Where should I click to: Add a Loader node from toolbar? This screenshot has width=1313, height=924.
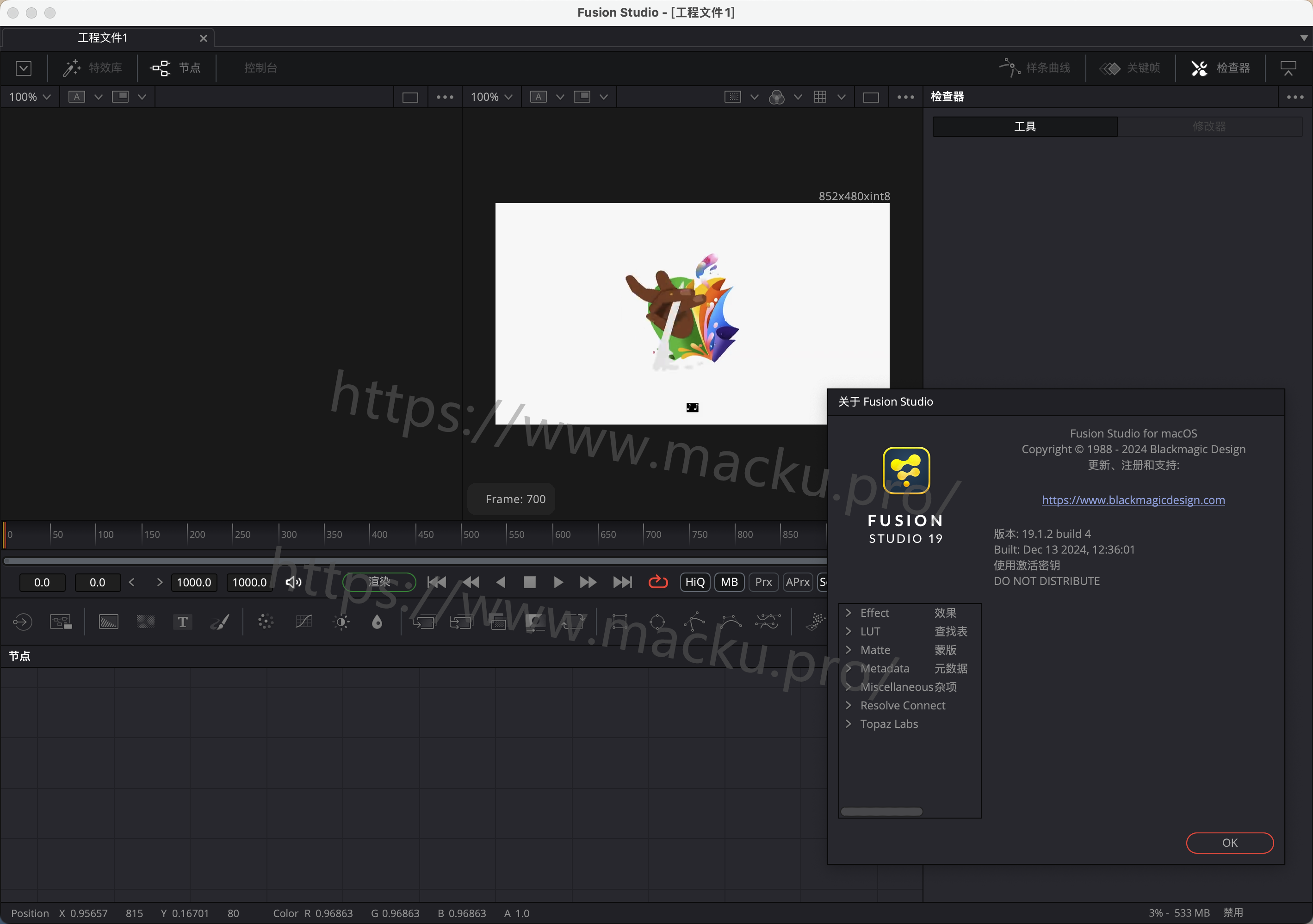pos(22,622)
